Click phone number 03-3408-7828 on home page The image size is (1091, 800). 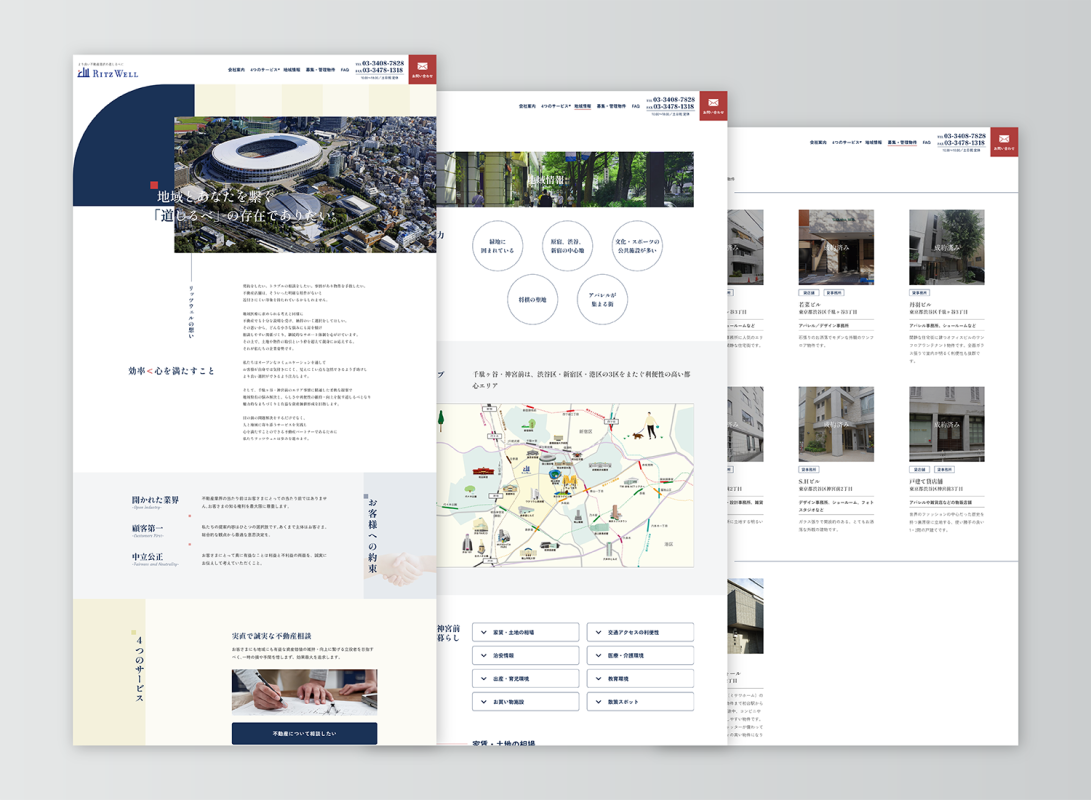pyautogui.click(x=383, y=63)
